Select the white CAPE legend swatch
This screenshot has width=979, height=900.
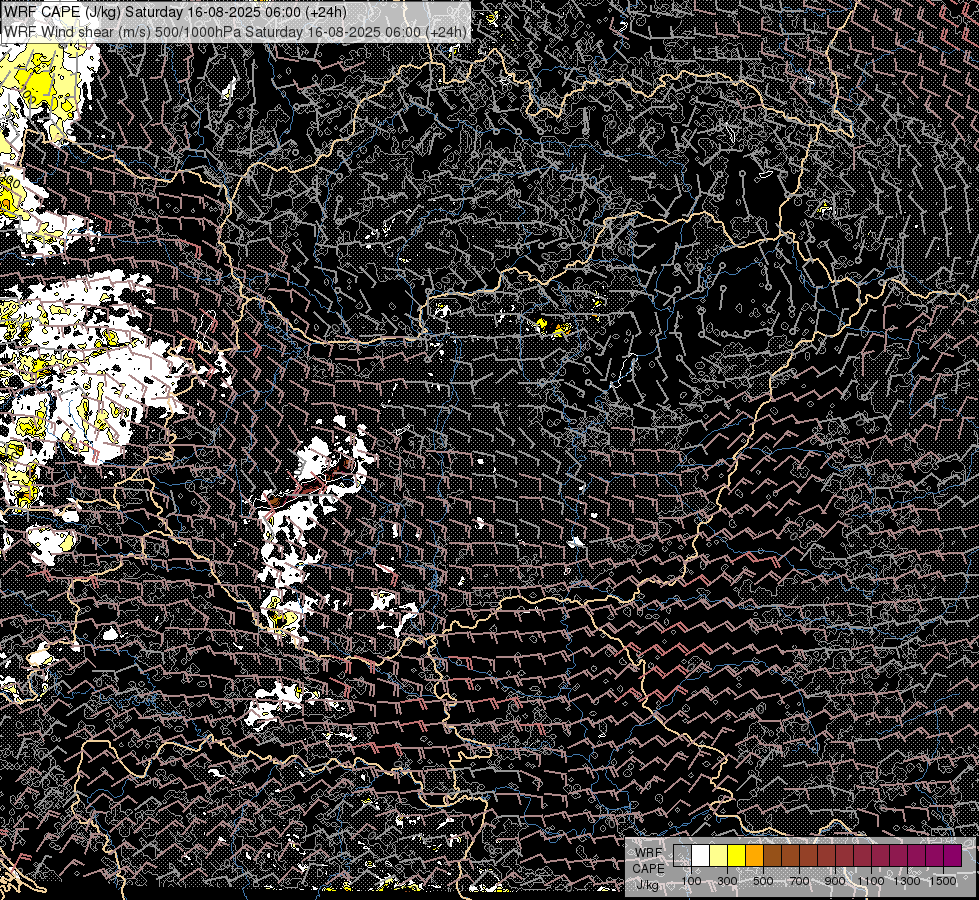click(701, 855)
